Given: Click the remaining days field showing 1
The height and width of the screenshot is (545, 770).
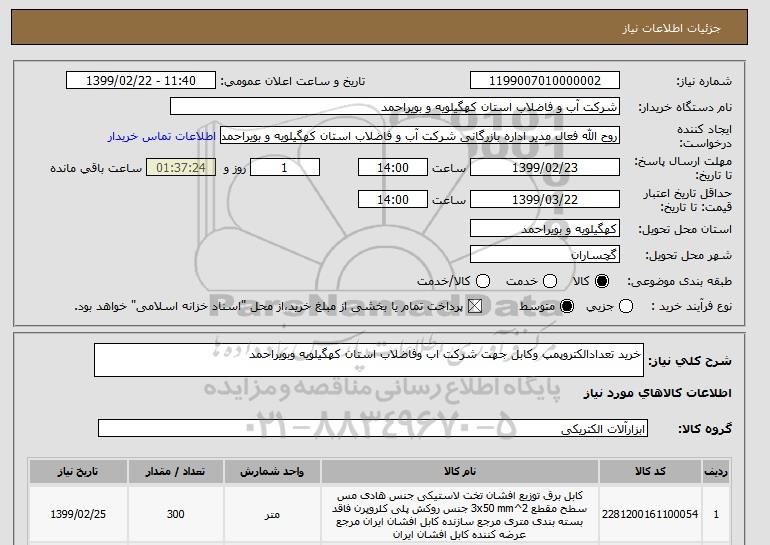Looking at the screenshot, I should point(285,167).
